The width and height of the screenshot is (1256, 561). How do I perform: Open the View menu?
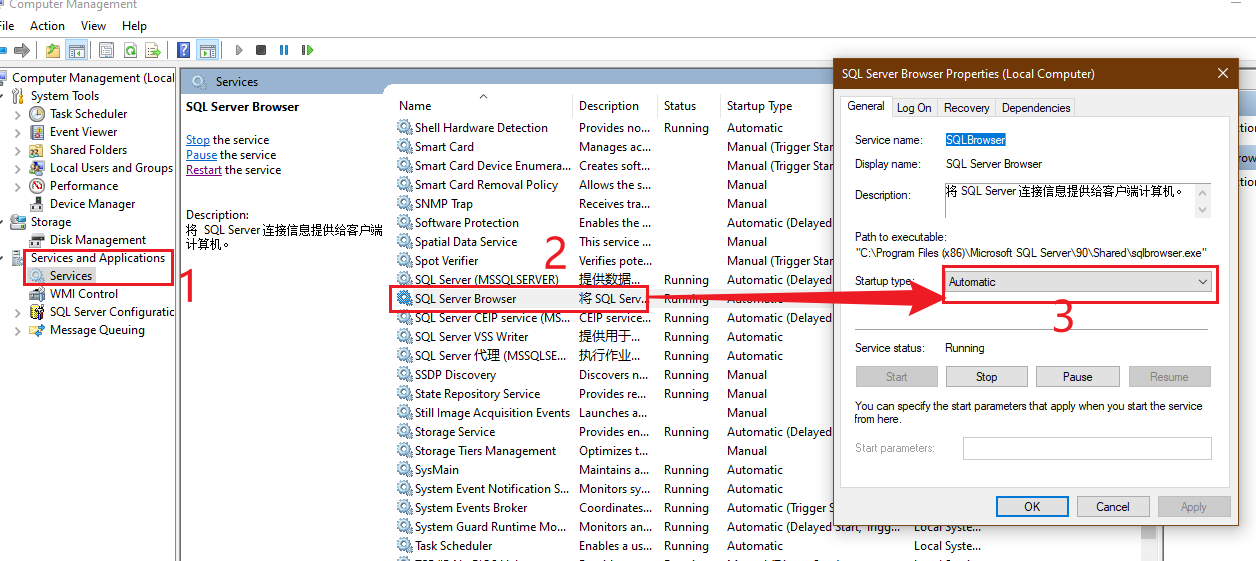93,26
